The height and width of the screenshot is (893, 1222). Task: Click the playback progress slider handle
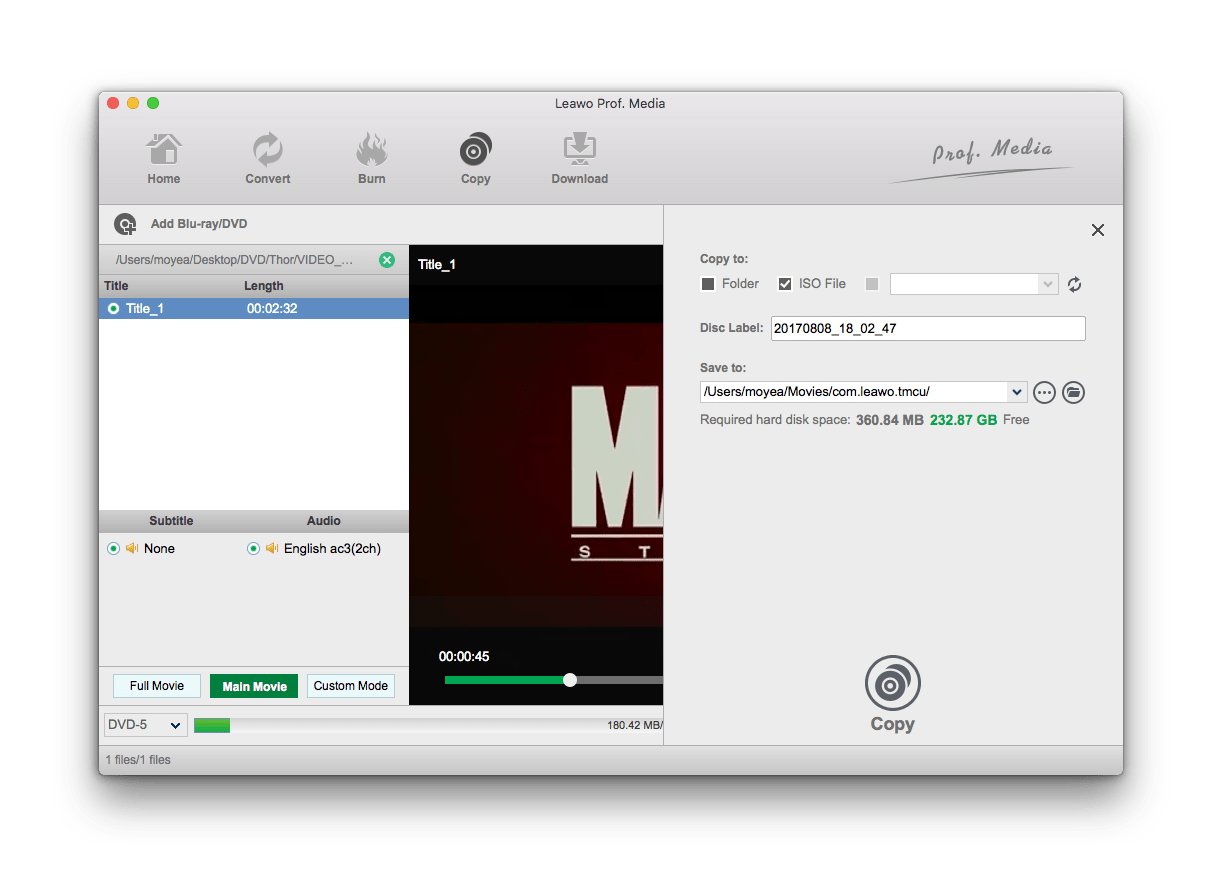point(570,680)
